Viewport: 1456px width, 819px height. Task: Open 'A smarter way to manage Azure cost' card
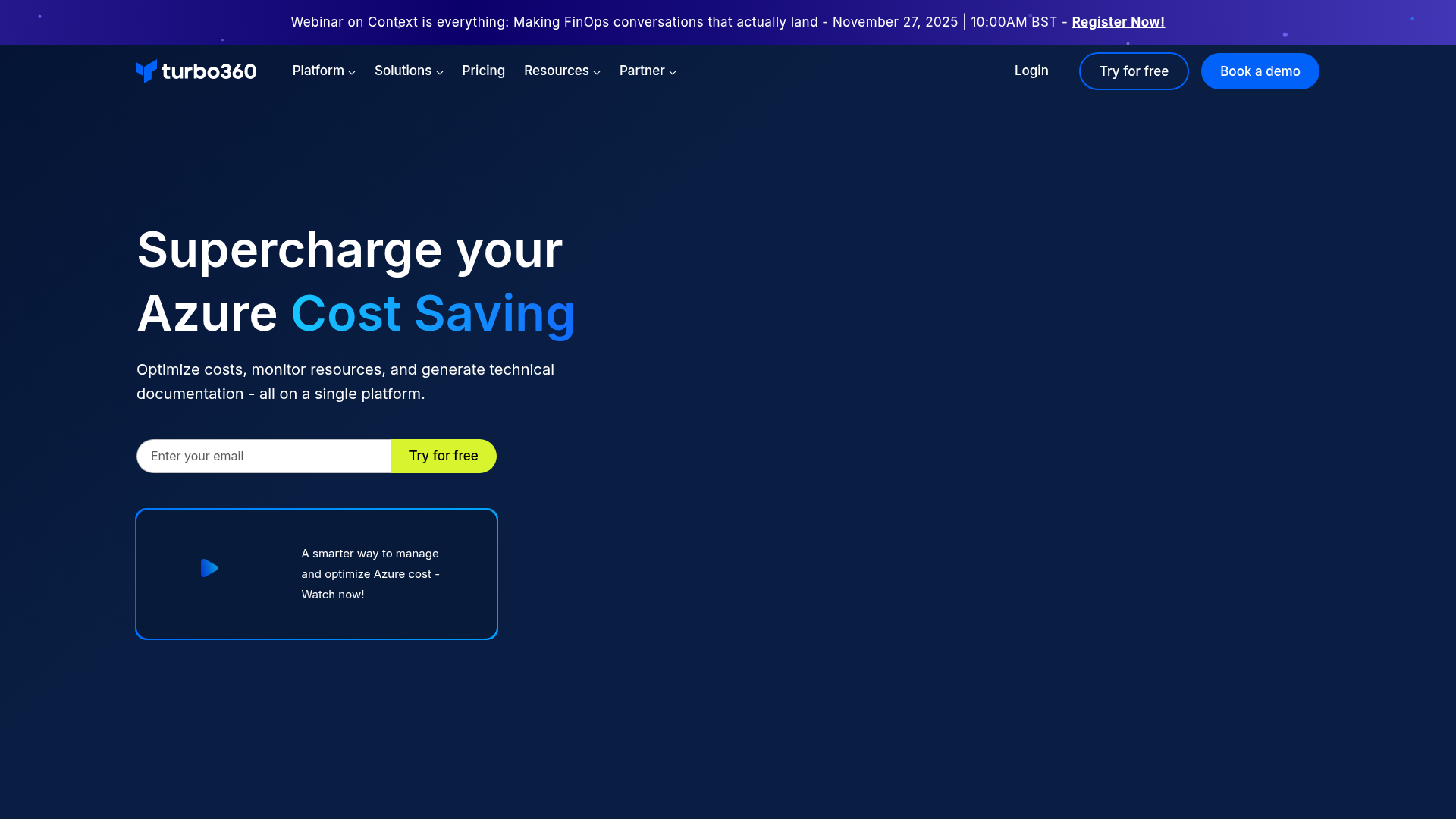pyautogui.click(x=316, y=573)
